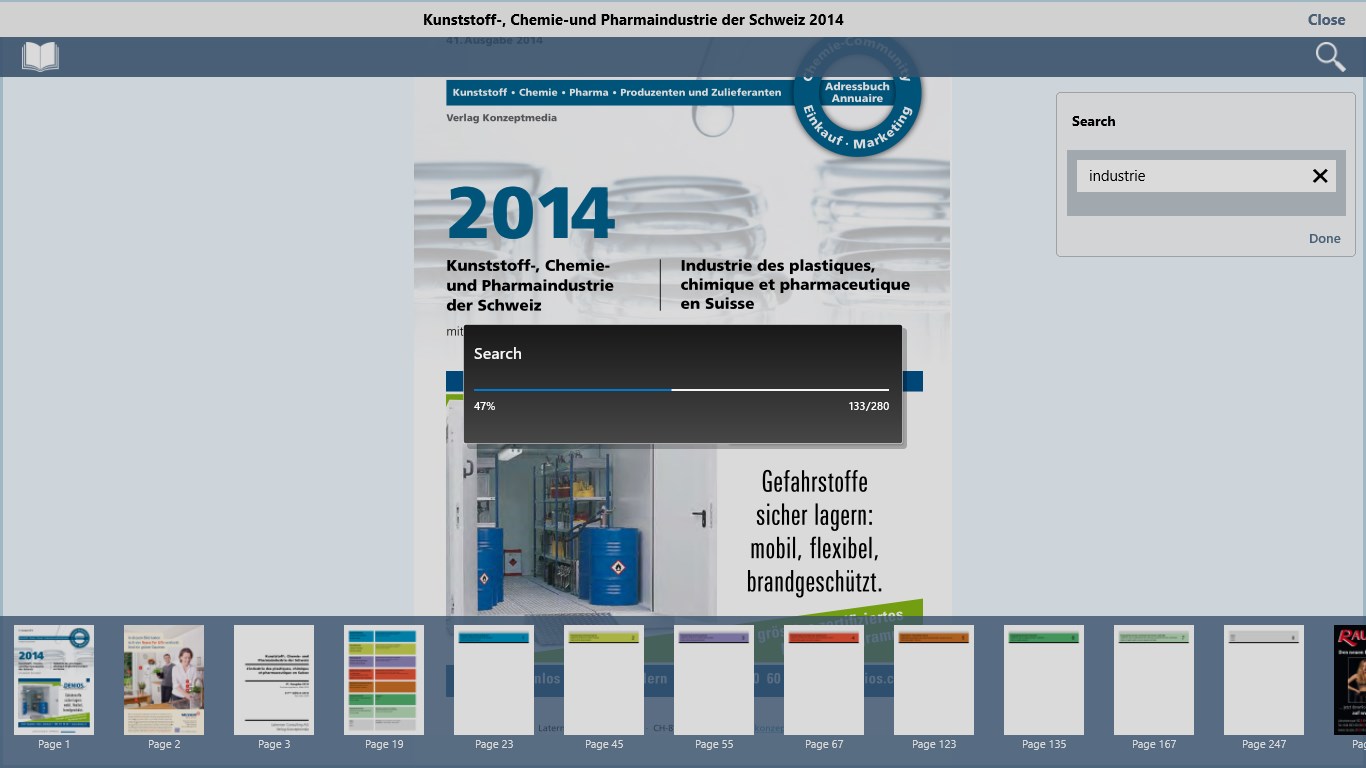The image size is (1366, 768).
Task: Open Page 19 thumbnail
Action: pyautogui.click(x=384, y=680)
